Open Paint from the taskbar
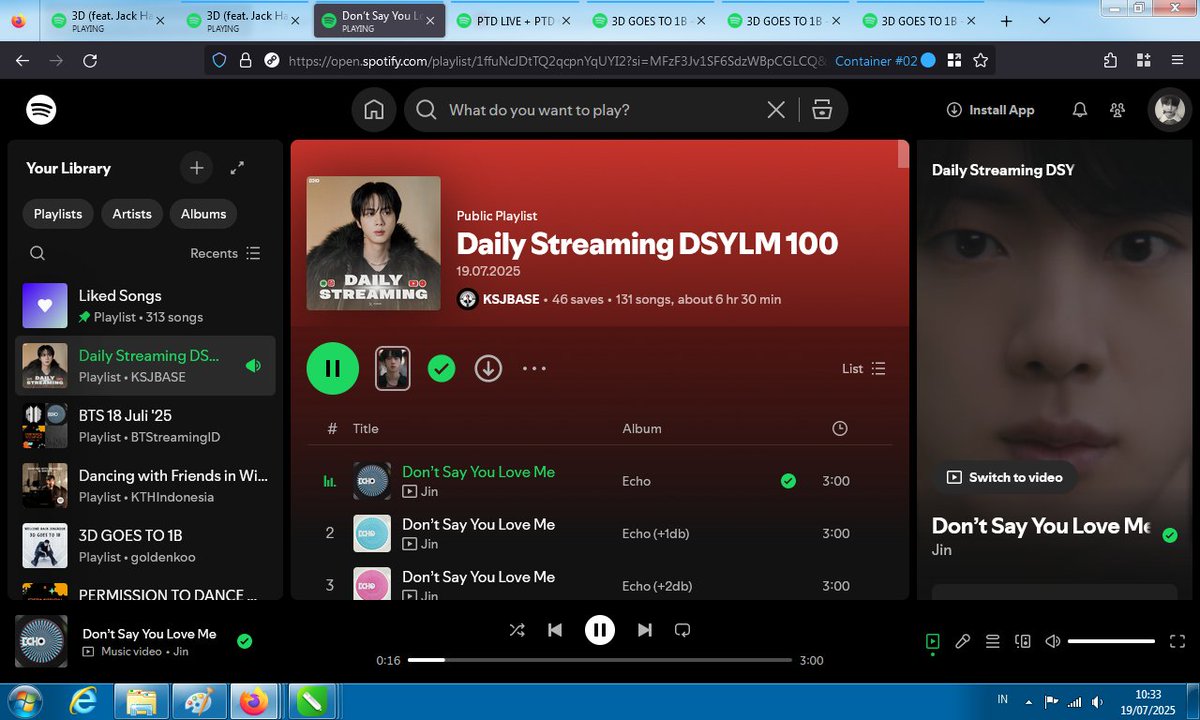The image size is (1200, 720). point(198,704)
